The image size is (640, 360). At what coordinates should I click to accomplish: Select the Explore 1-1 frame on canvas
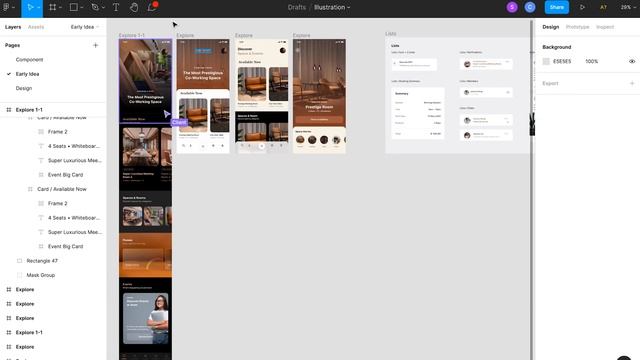pos(145,200)
